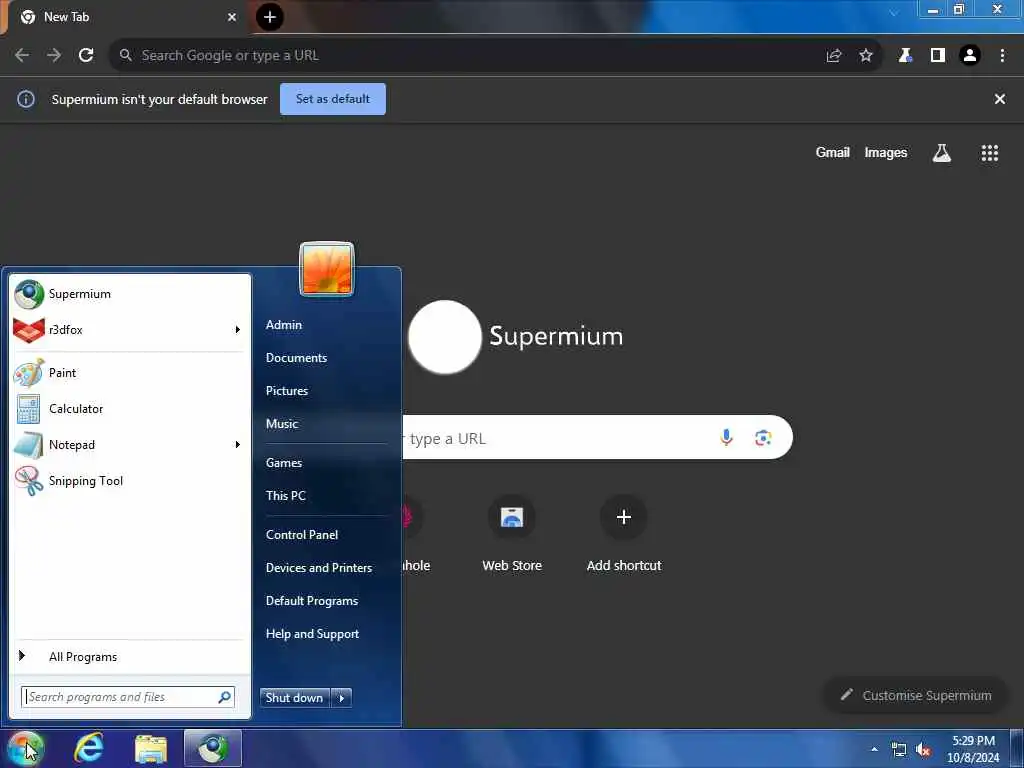Viewport: 1024px width, 768px height.
Task: Open the tab search dropdown chevron
Action: point(894,12)
